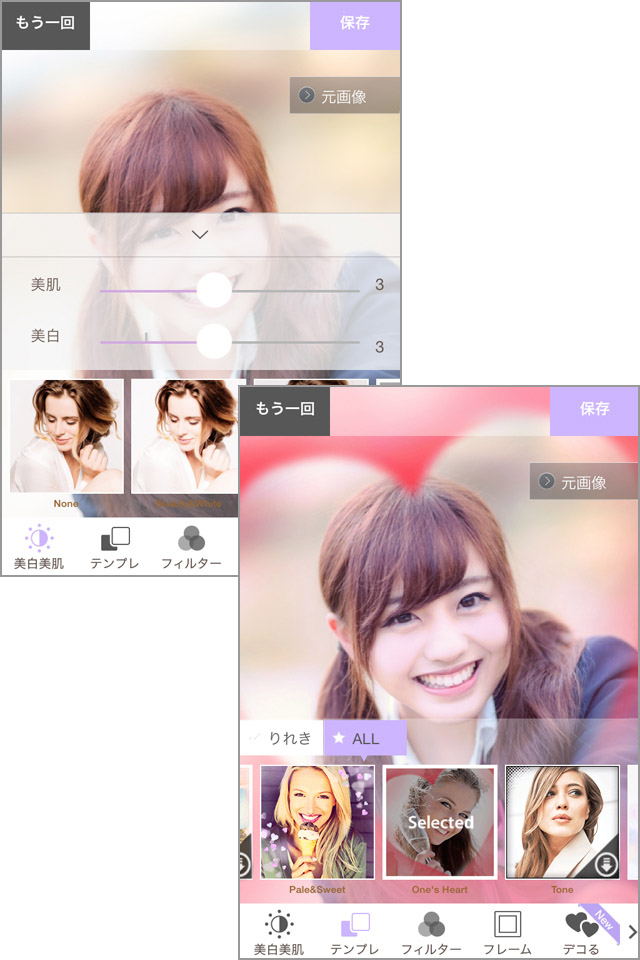Collapse the slider panel with down chevron
The height and width of the screenshot is (960, 640).
pos(200,235)
